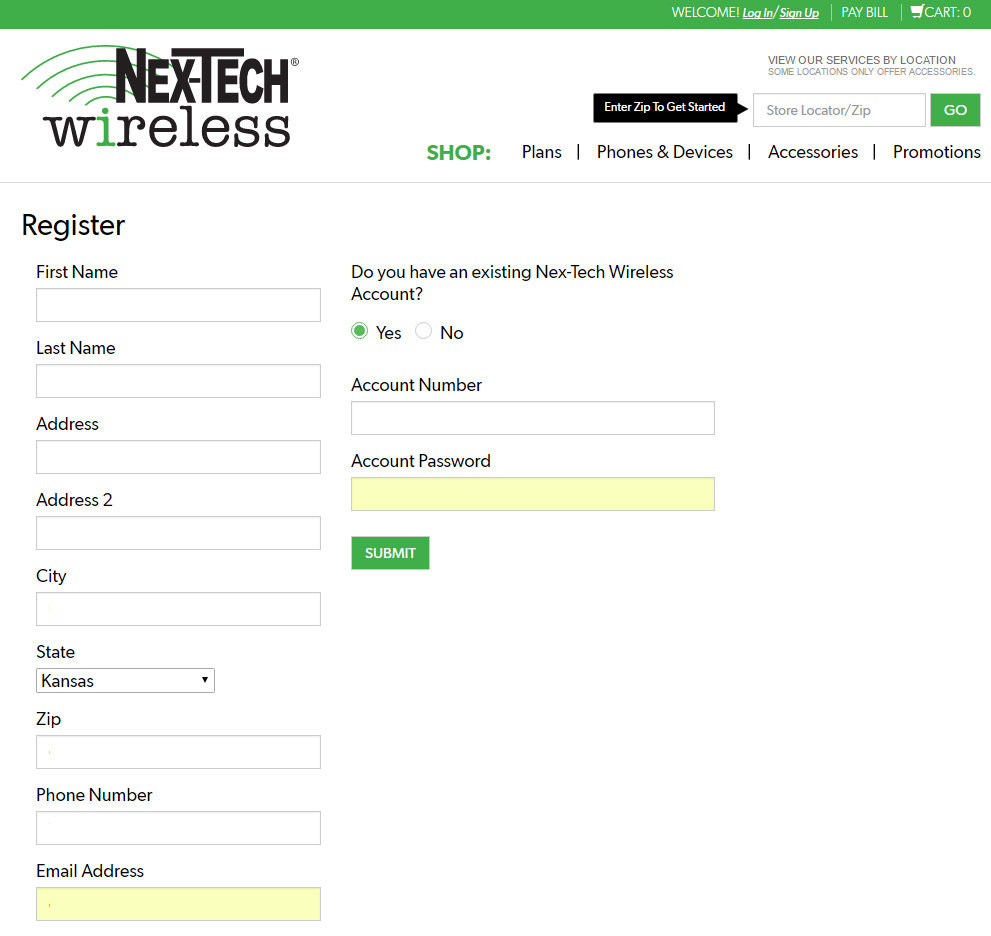991x936 pixels.
Task: Open the State dropdown showing Kansas
Action: (x=125, y=681)
